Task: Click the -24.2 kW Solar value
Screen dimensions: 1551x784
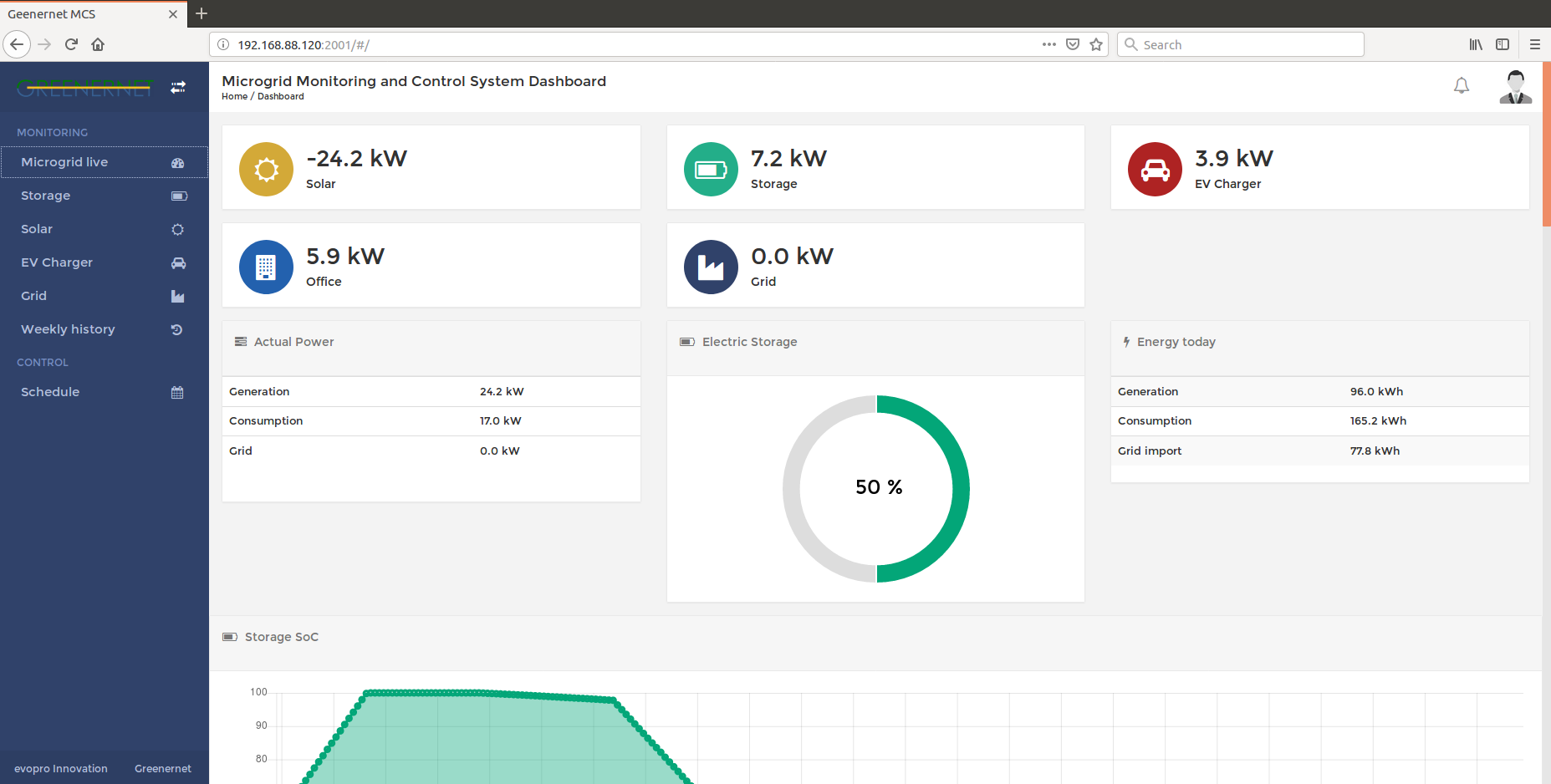Action: click(x=356, y=159)
